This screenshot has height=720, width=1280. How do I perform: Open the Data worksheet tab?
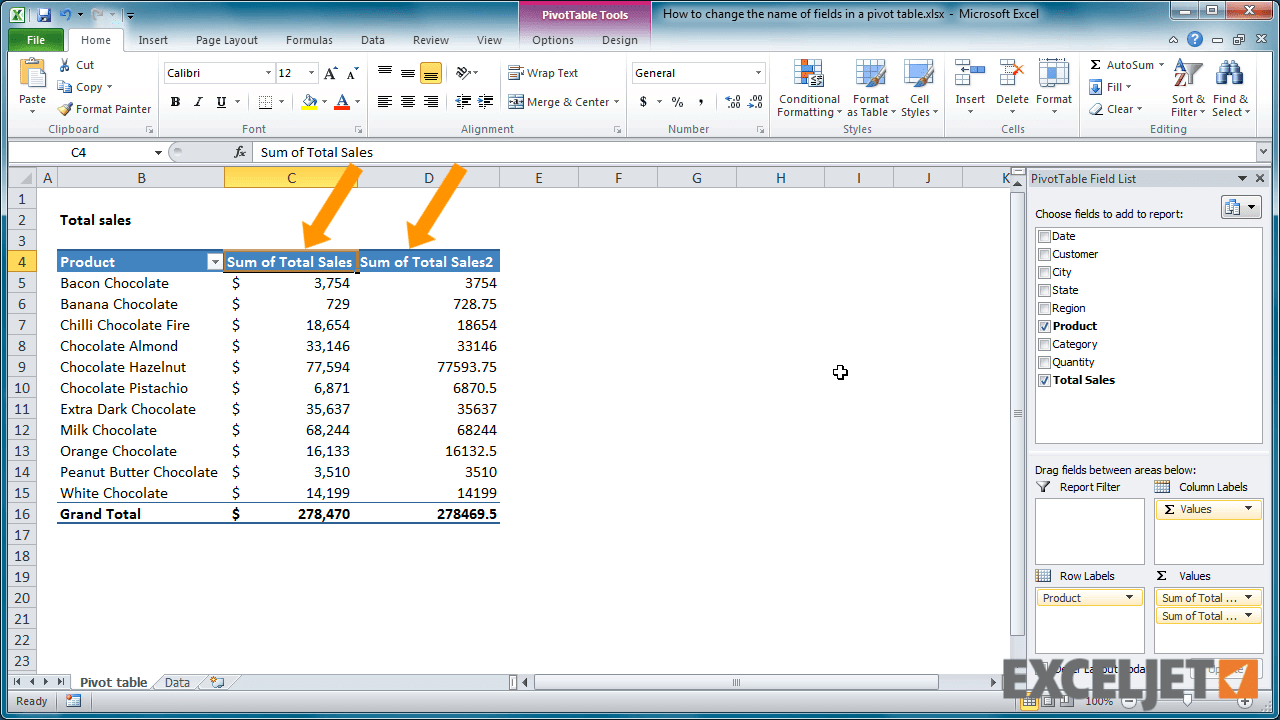(x=176, y=682)
